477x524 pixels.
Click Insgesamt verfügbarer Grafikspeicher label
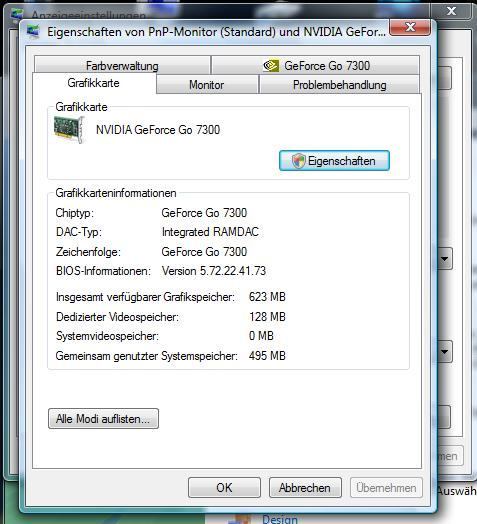pos(145,297)
